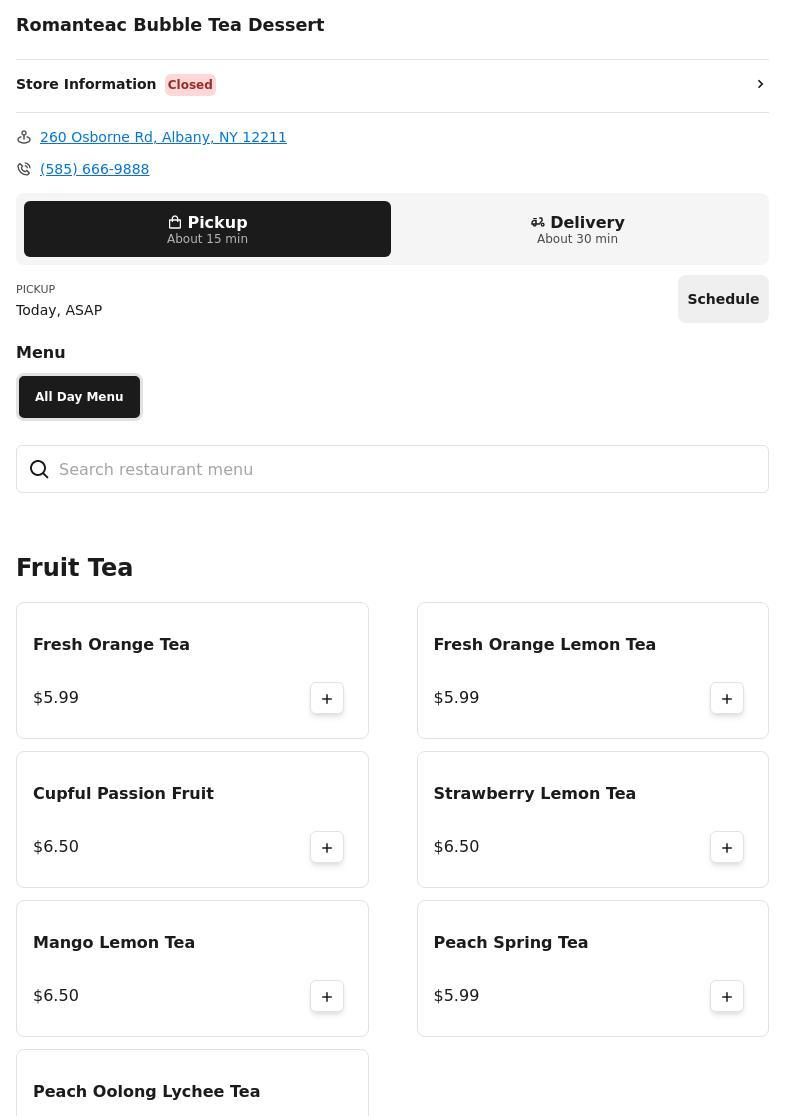The height and width of the screenshot is (1116, 785).
Task: Click the map pin address icon
Action: click(x=24, y=137)
